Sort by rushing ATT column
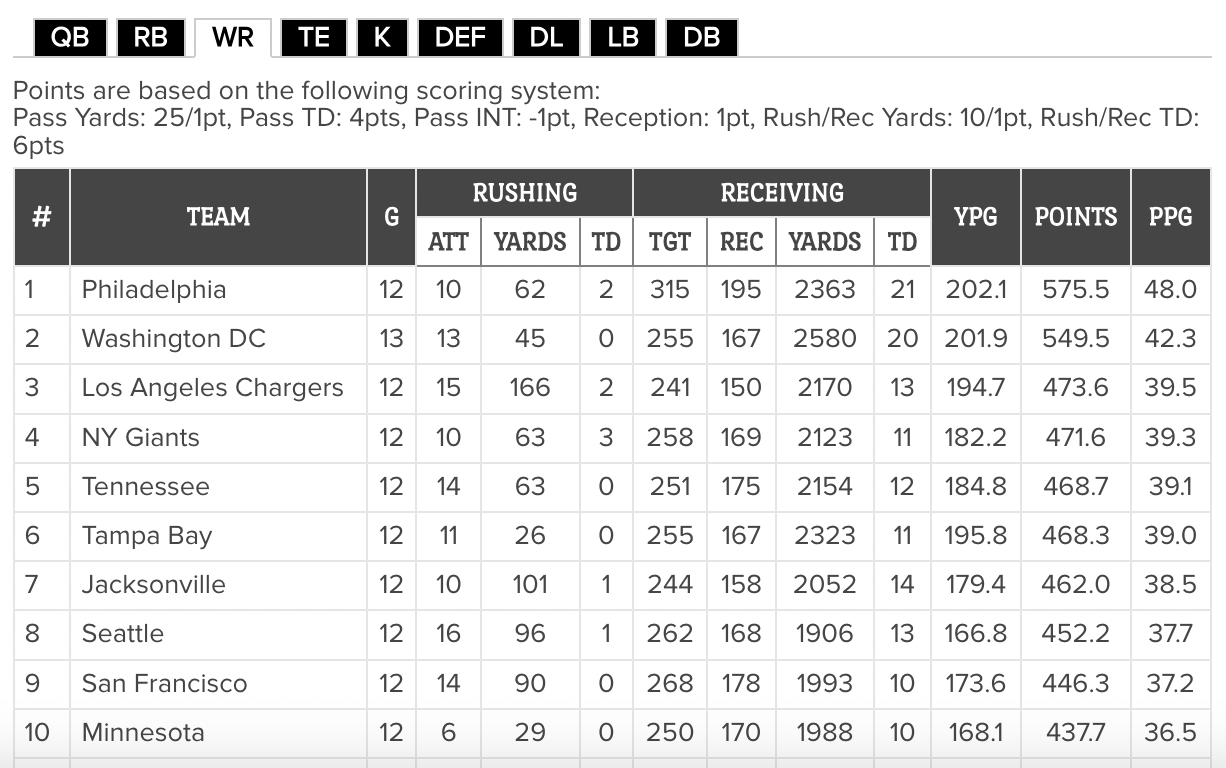 [448, 242]
